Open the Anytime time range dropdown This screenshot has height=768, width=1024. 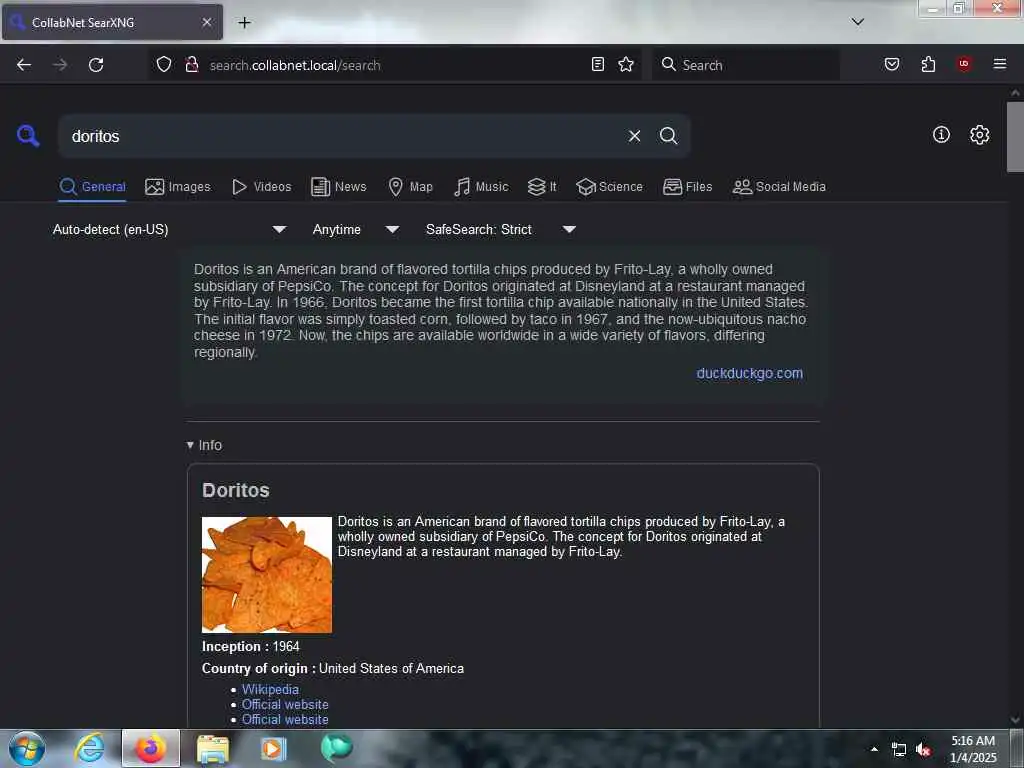355,229
